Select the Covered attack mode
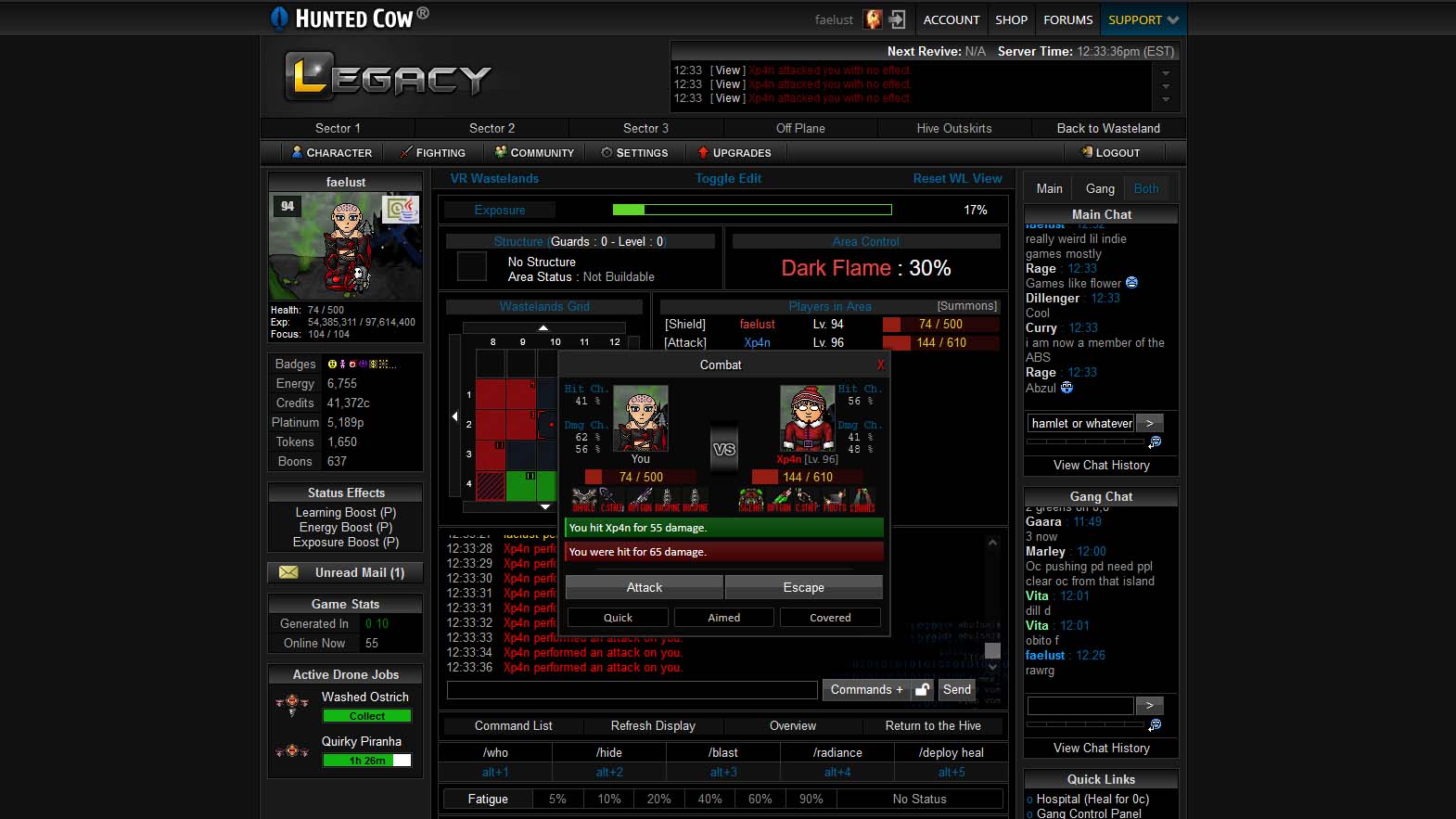Image resolution: width=1456 pixels, height=819 pixels. click(830, 618)
